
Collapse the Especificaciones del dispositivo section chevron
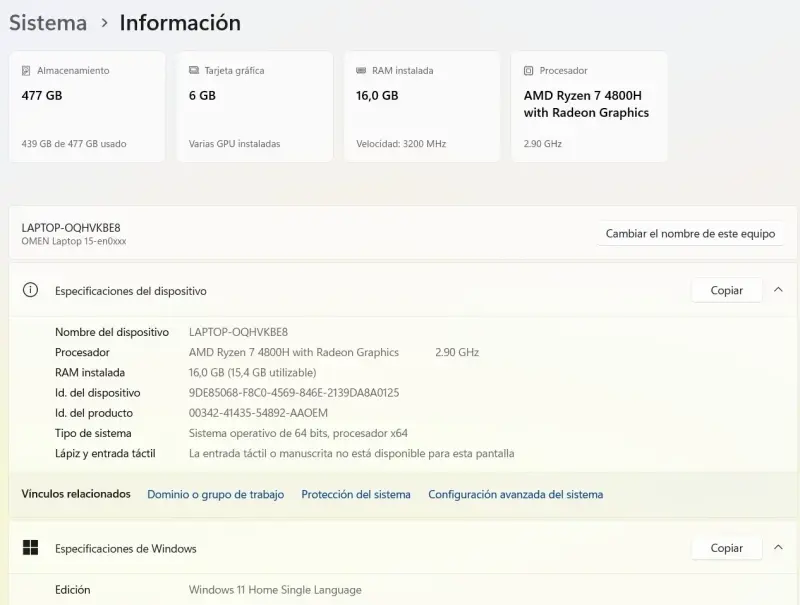(x=778, y=290)
